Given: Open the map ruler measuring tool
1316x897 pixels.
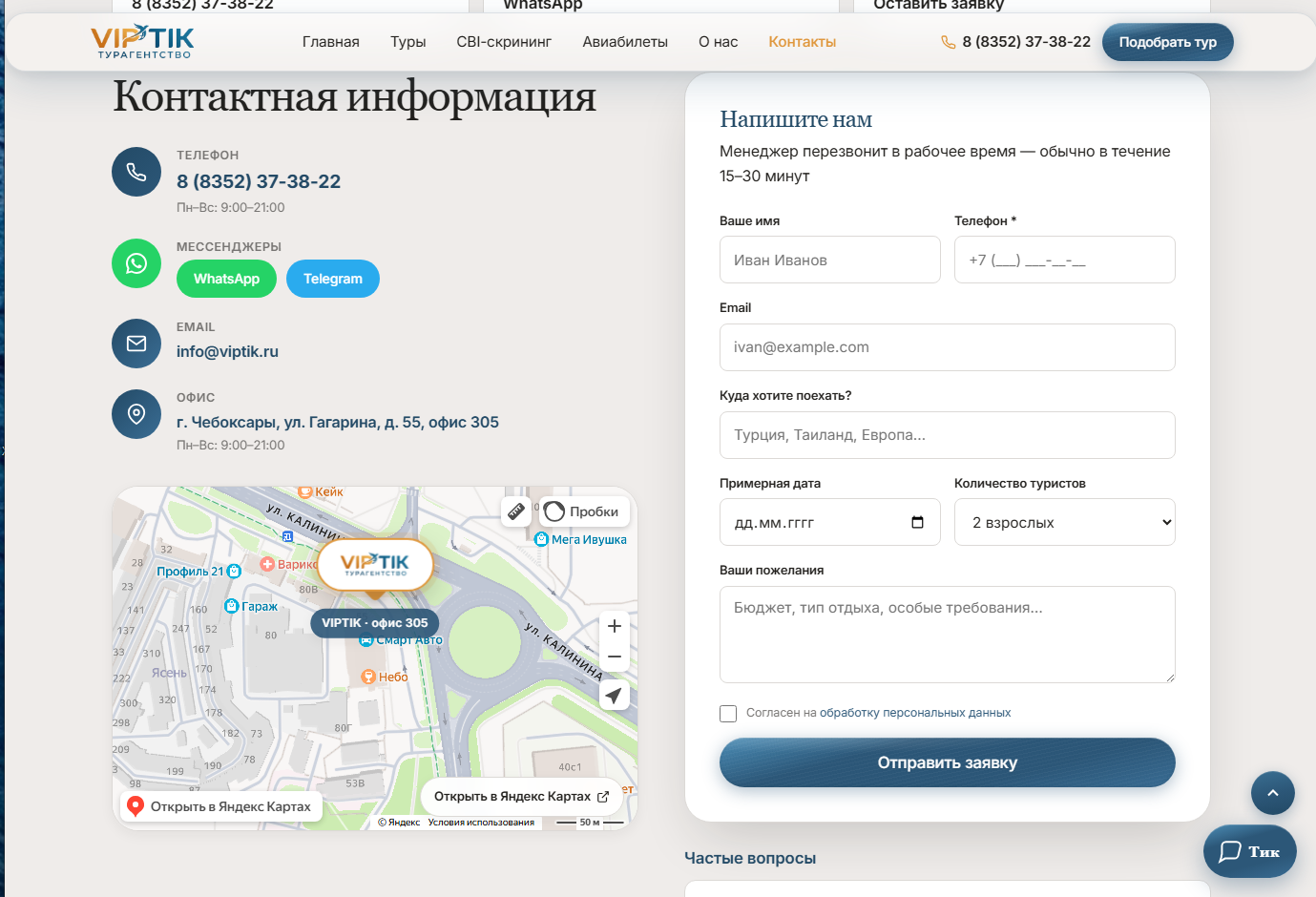Looking at the screenshot, I should pyautogui.click(x=516, y=511).
